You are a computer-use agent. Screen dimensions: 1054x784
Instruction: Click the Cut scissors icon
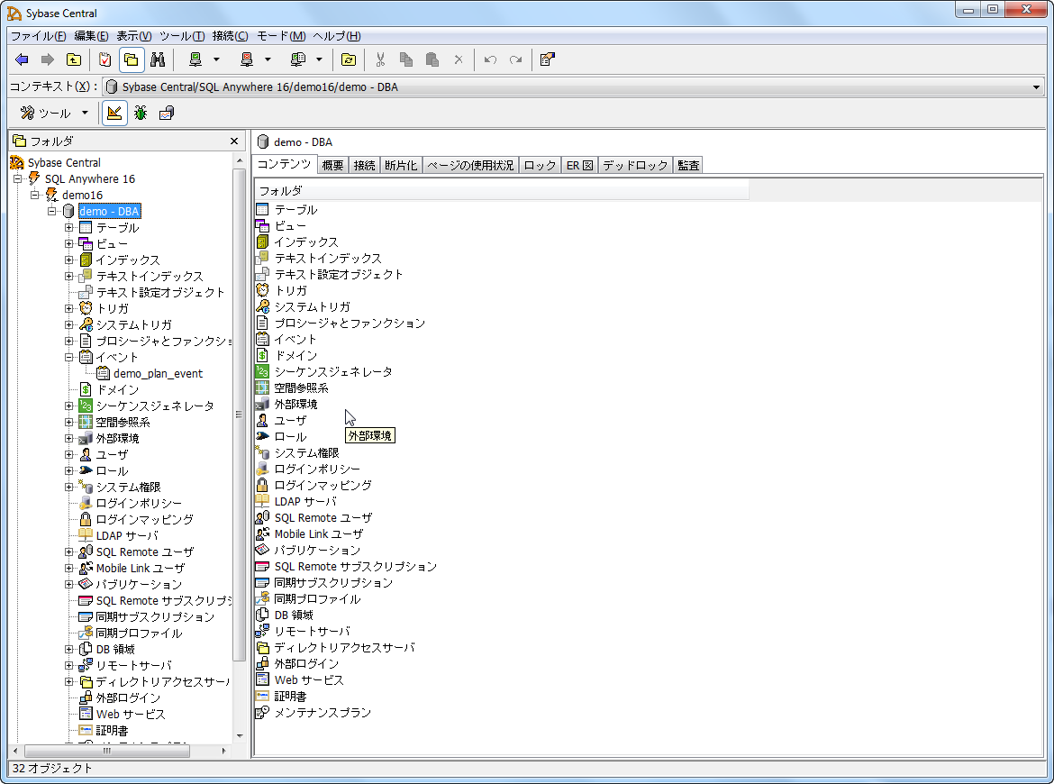[382, 59]
